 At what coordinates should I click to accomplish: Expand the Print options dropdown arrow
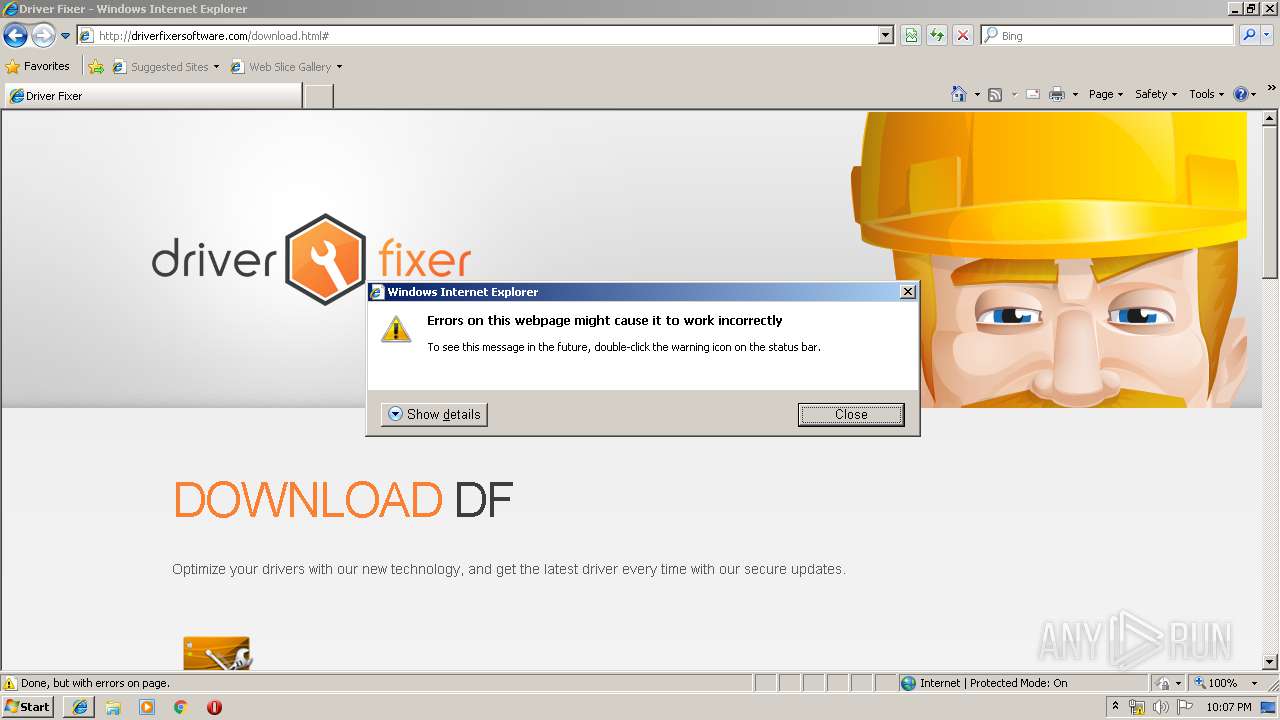pyautogui.click(x=1075, y=94)
